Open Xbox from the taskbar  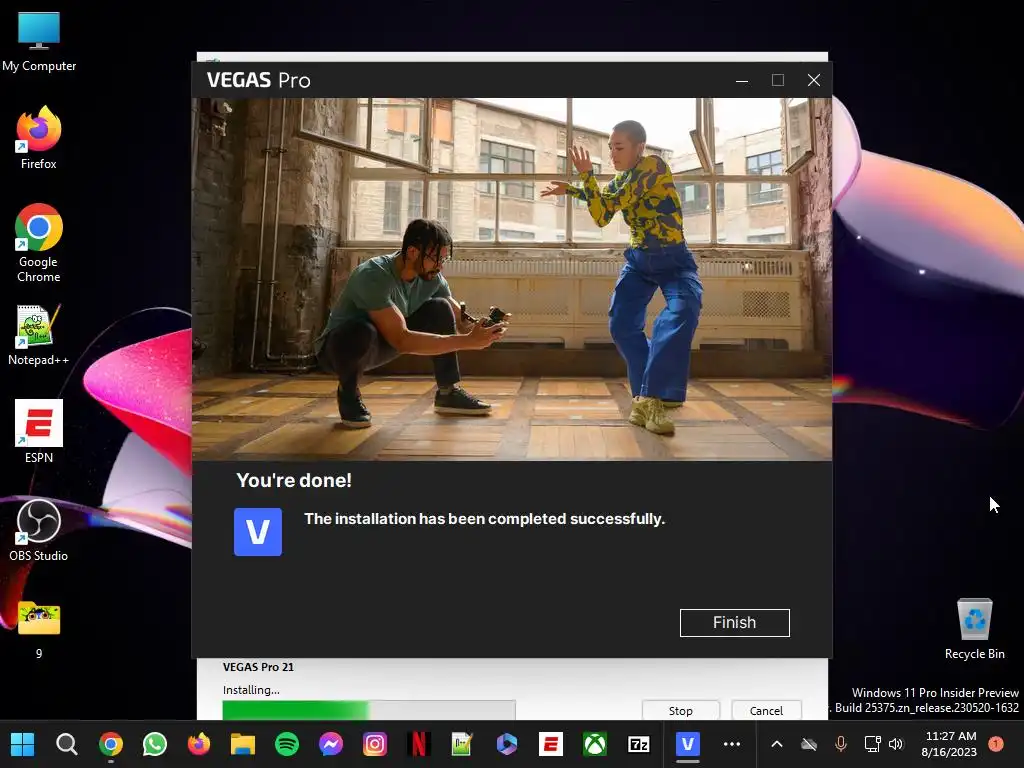click(x=595, y=744)
